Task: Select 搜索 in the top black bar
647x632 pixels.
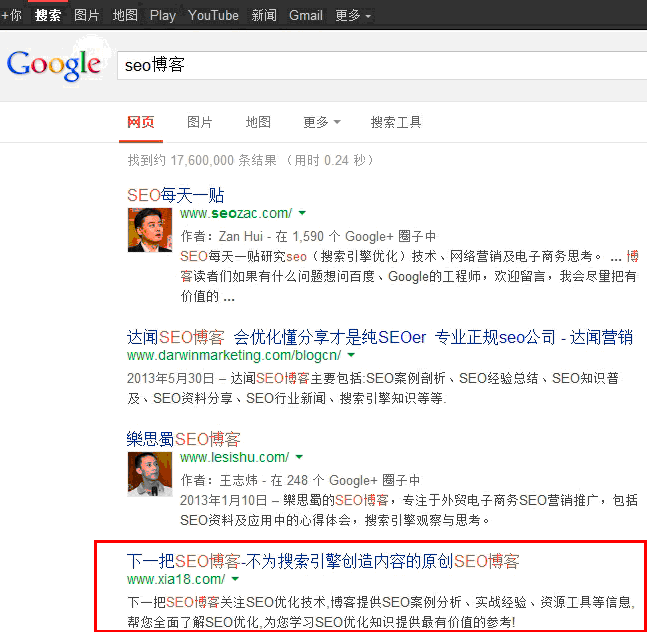Action: [x=48, y=16]
